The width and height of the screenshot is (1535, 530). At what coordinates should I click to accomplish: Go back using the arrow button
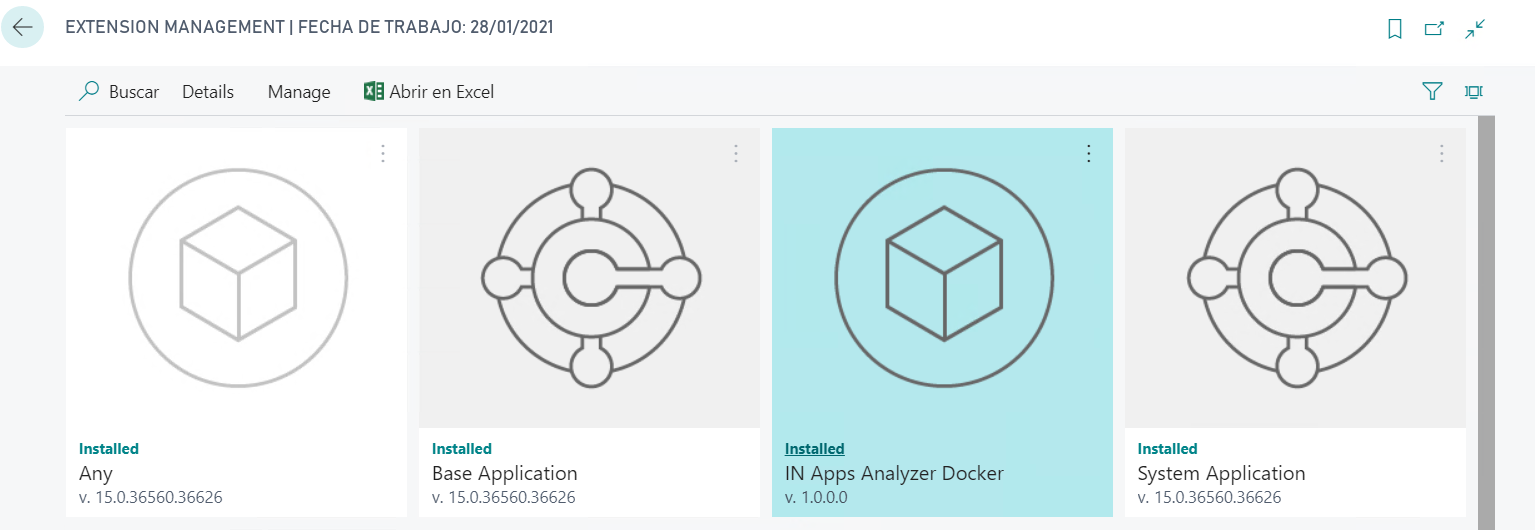[x=22, y=27]
